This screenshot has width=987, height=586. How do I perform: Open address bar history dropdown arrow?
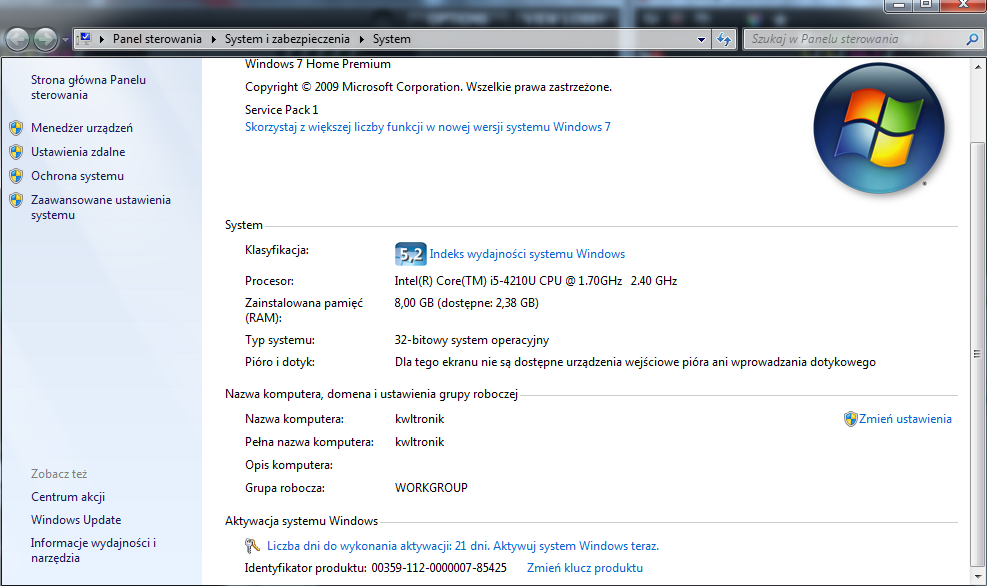tap(701, 40)
